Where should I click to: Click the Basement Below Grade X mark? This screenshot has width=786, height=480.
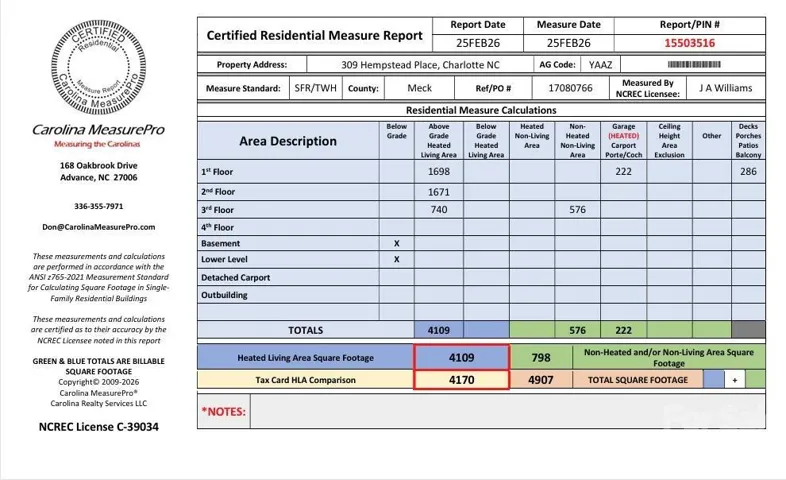point(396,243)
